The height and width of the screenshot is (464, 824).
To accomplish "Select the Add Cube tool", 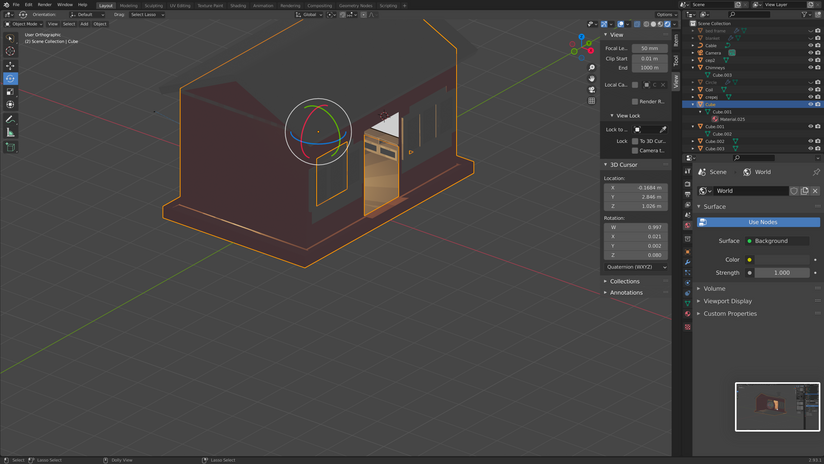I will (x=10, y=147).
